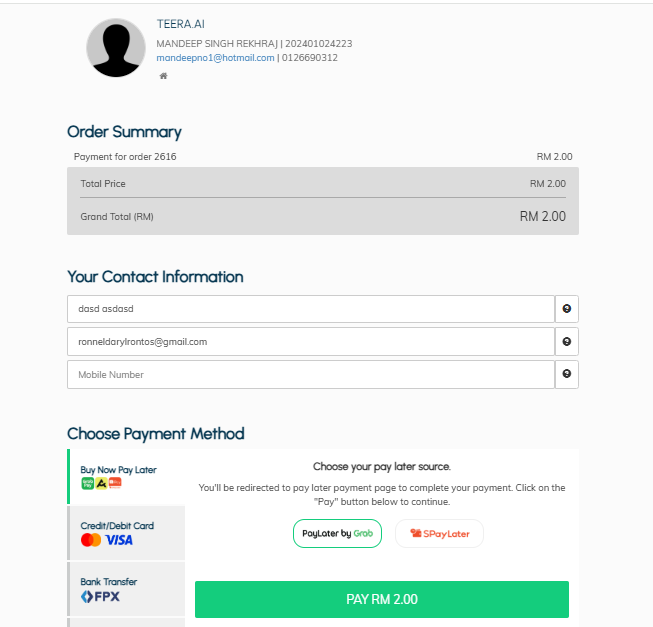Screen dimensions: 653x627
Task: Click the merchant profile avatar picture
Action: [116, 48]
